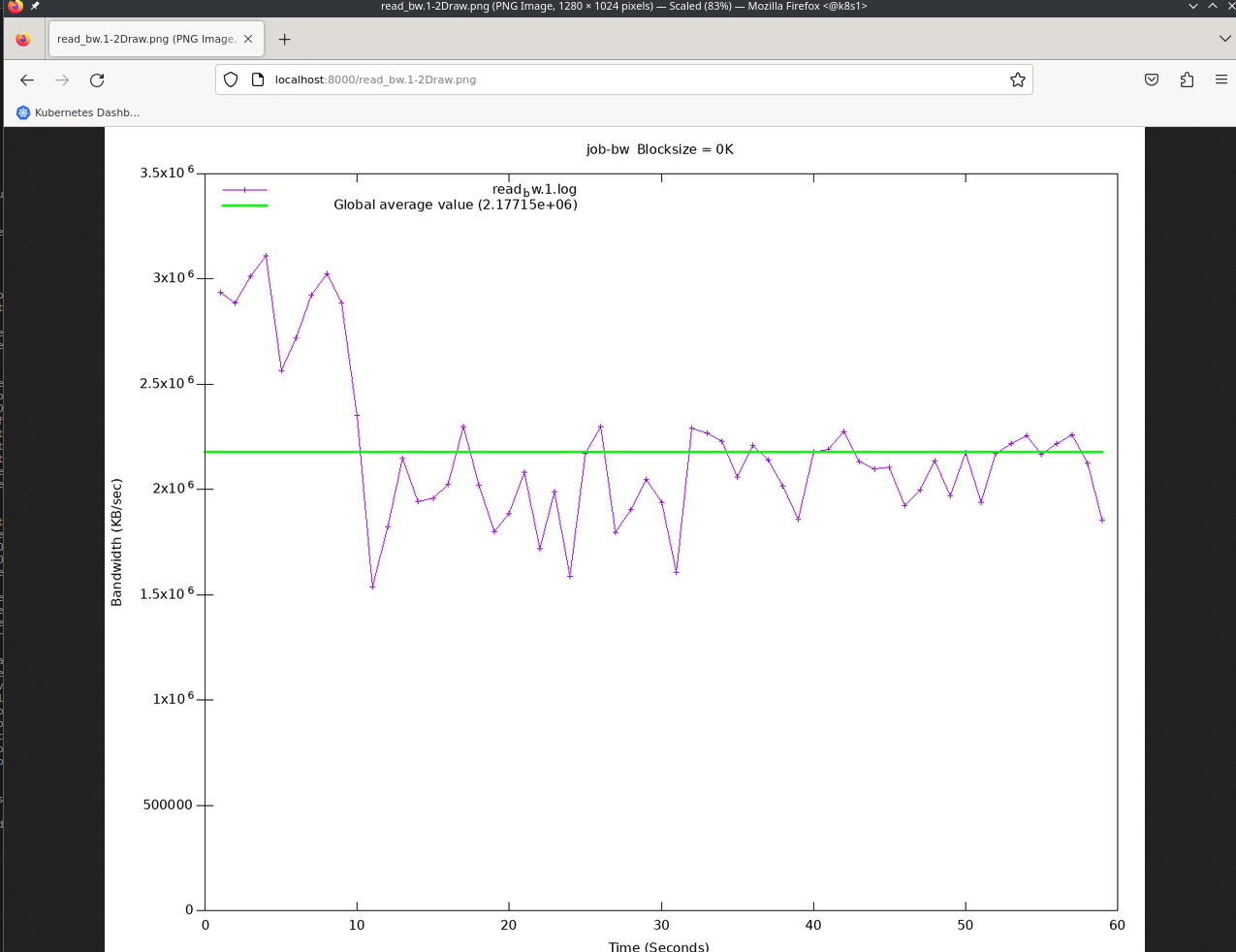Click the tracking protection shield icon
The height and width of the screenshot is (952, 1236).
[231, 79]
